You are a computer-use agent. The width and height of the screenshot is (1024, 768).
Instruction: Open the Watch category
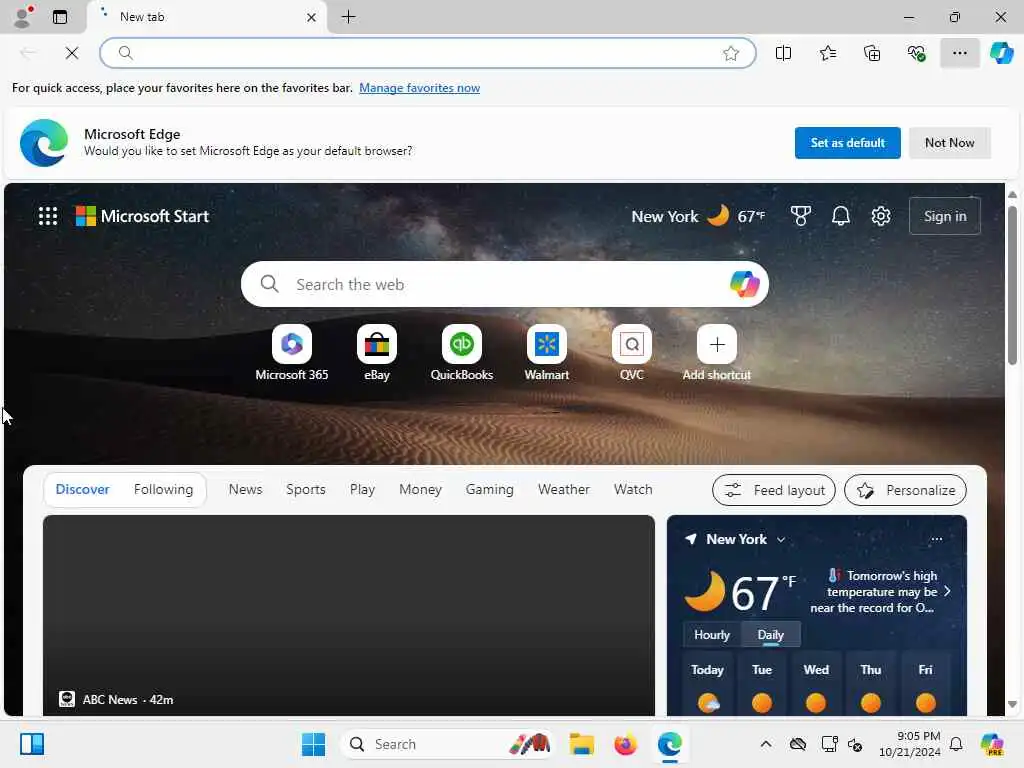pyautogui.click(x=633, y=489)
